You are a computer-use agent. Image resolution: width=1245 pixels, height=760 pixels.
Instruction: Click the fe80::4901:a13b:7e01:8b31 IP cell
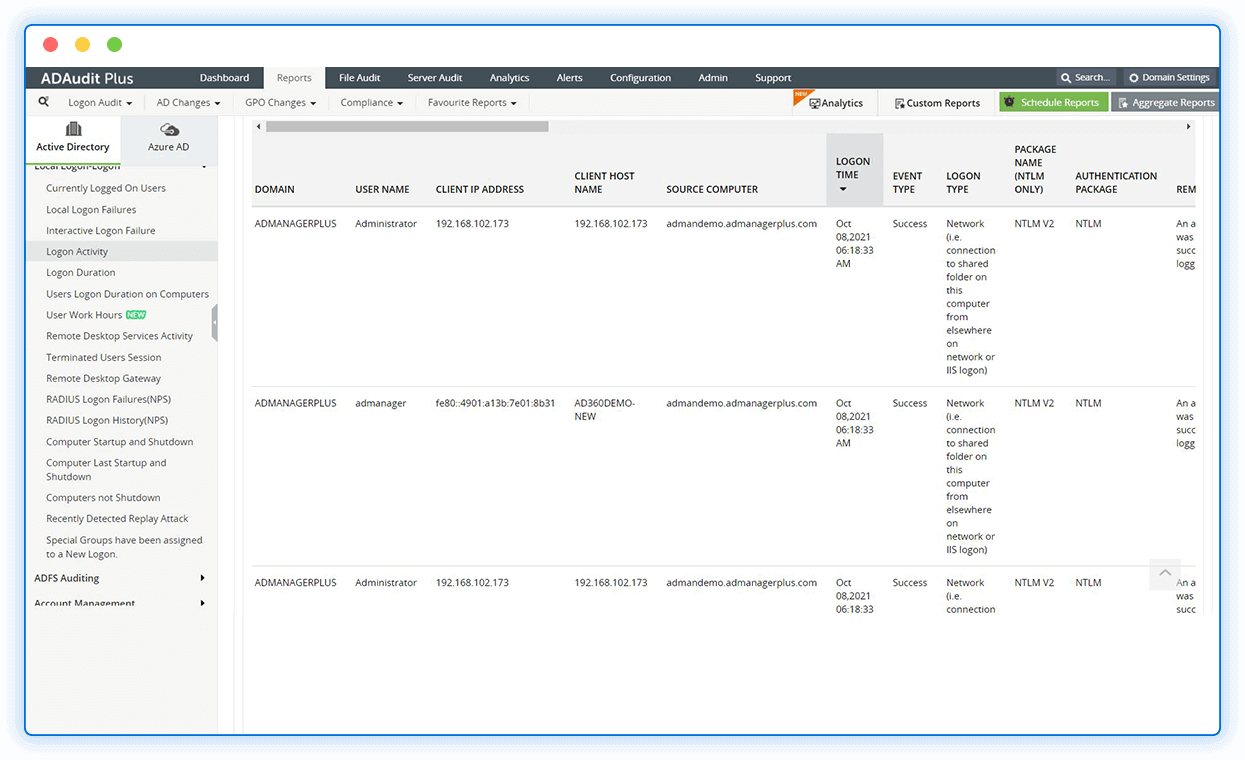(x=495, y=403)
